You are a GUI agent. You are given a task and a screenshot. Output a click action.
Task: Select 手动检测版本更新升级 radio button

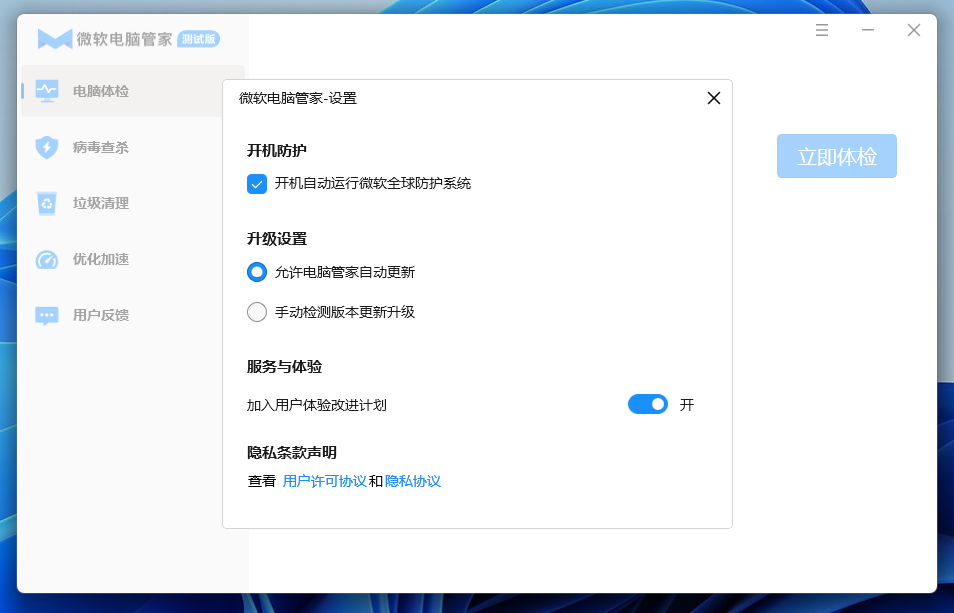[257, 312]
